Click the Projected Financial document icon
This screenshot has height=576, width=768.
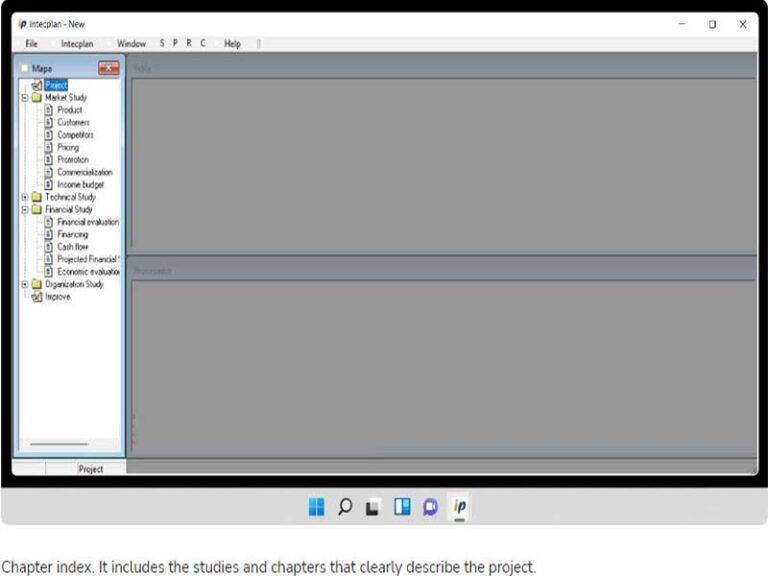tap(48, 259)
